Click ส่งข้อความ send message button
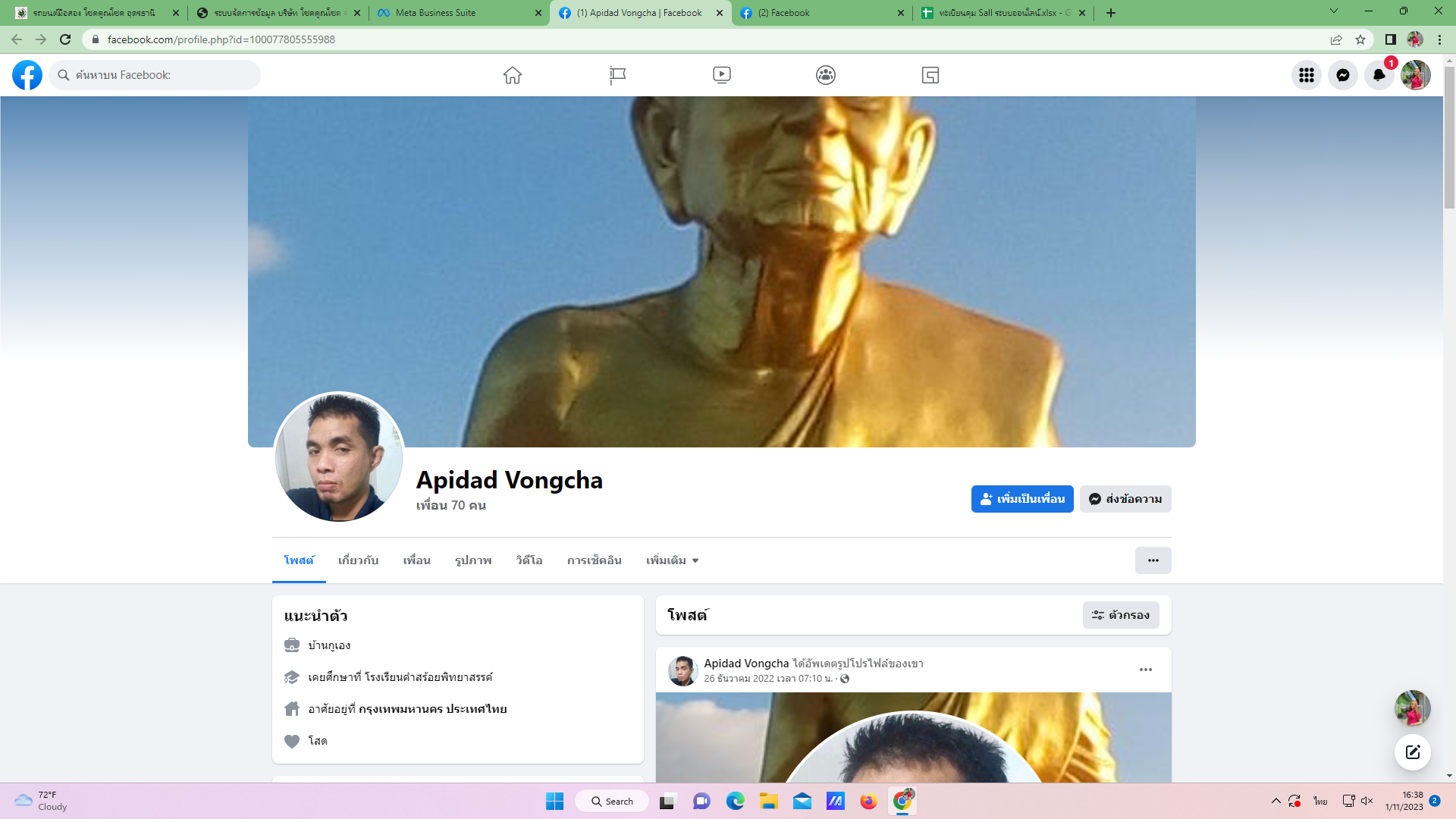 click(1125, 499)
